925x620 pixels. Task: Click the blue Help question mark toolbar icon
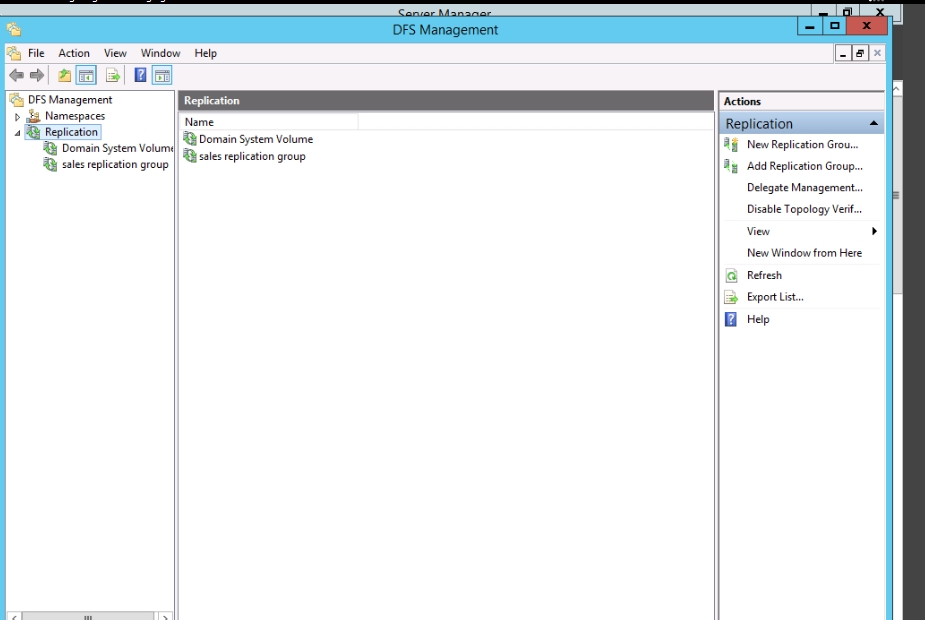click(x=141, y=75)
